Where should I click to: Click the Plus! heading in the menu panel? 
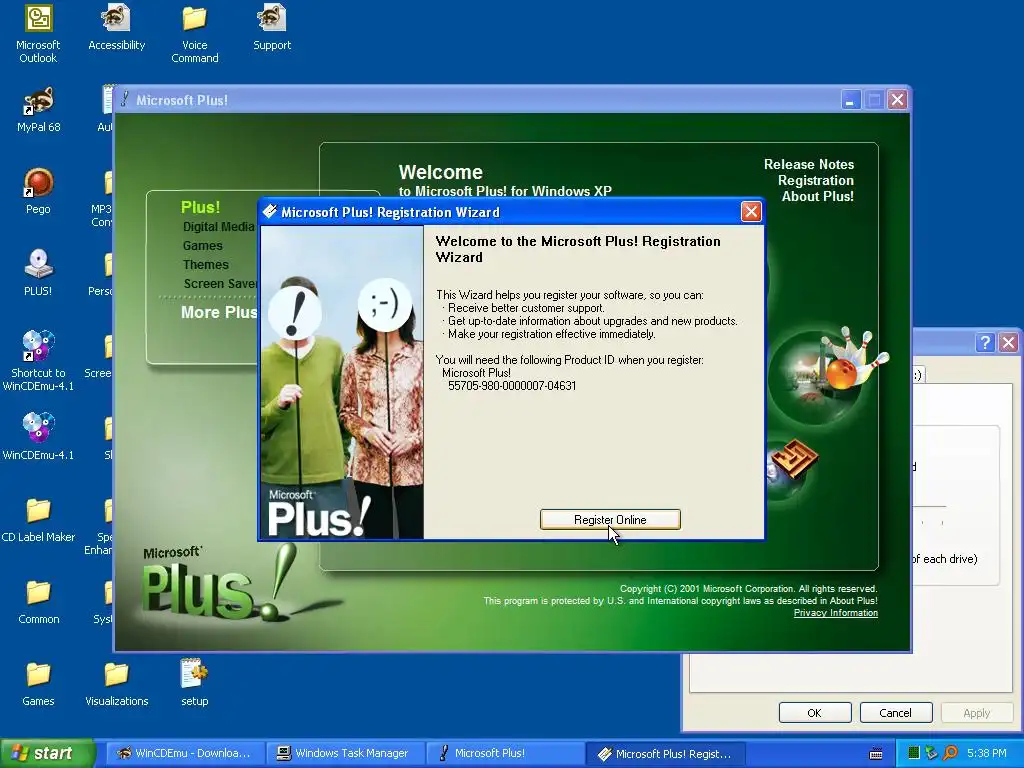click(200, 207)
